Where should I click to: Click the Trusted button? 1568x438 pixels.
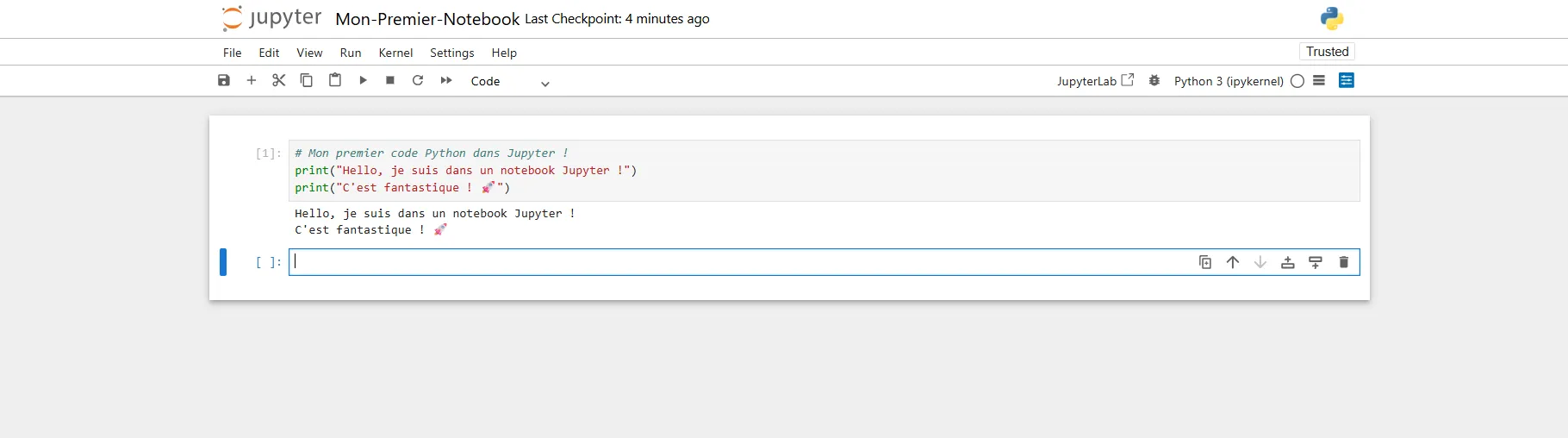1327,52
